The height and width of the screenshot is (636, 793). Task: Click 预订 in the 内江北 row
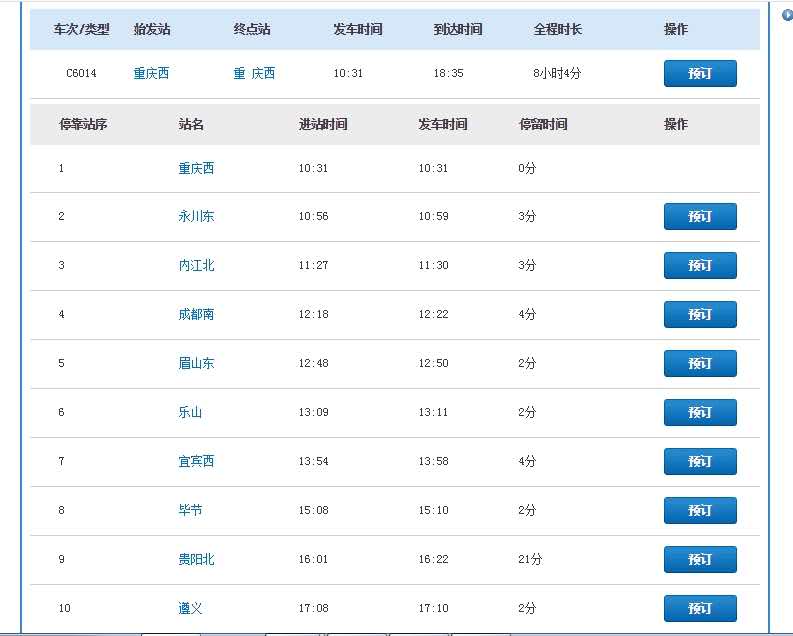point(700,265)
